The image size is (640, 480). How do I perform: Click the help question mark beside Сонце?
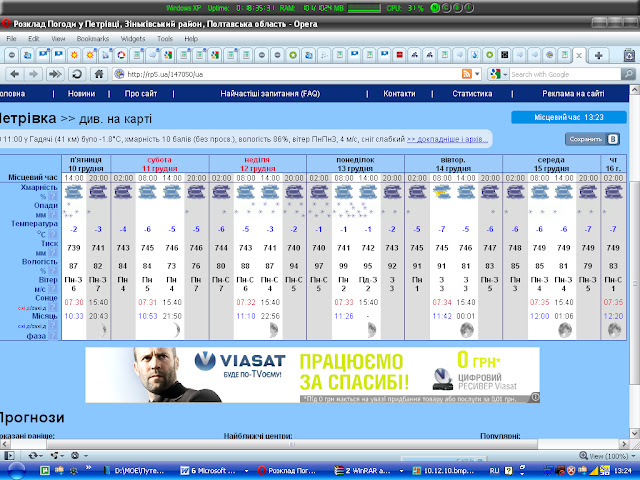[53, 307]
